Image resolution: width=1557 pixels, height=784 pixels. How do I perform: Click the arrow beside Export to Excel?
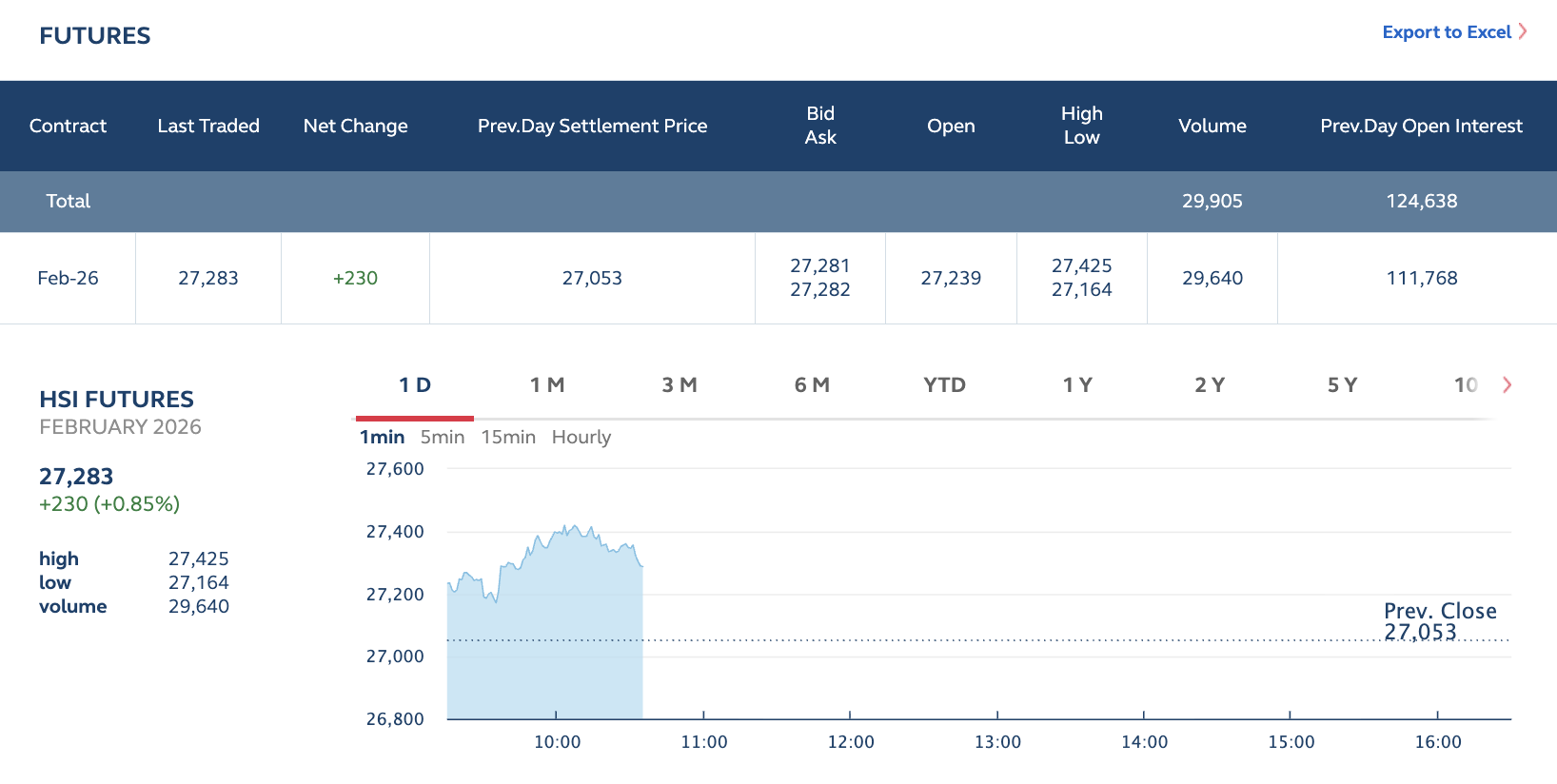coord(1523,31)
